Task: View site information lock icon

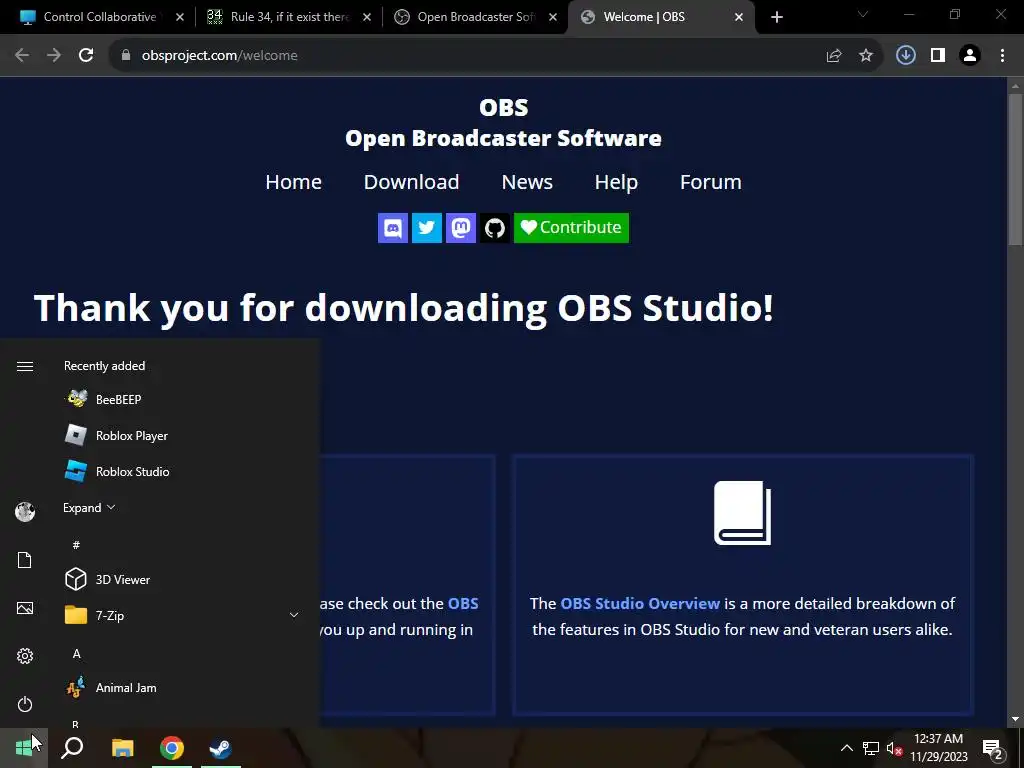Action: (126, 56)
